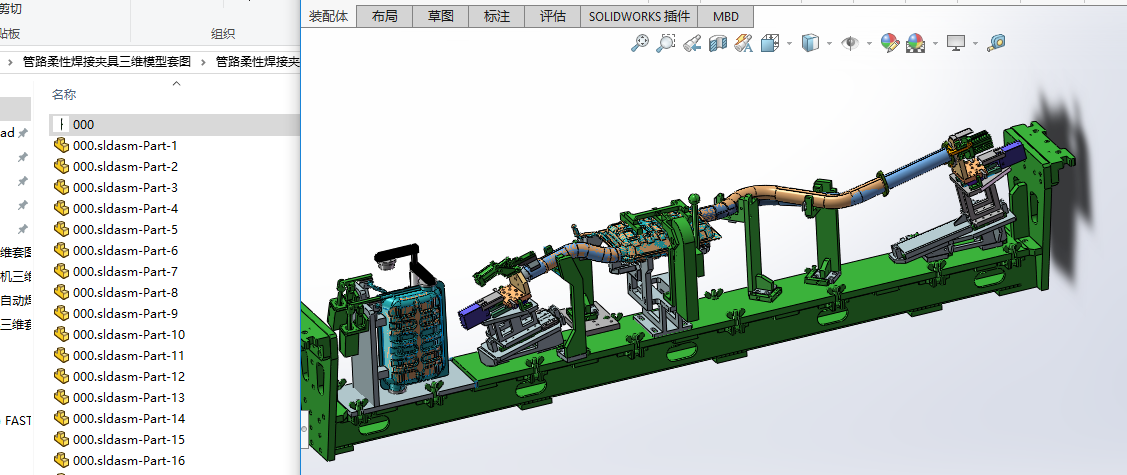Screen dimensions: 1127x475
Task: Open the Apply Scene dropdown arrow
Action: point(935,44)
